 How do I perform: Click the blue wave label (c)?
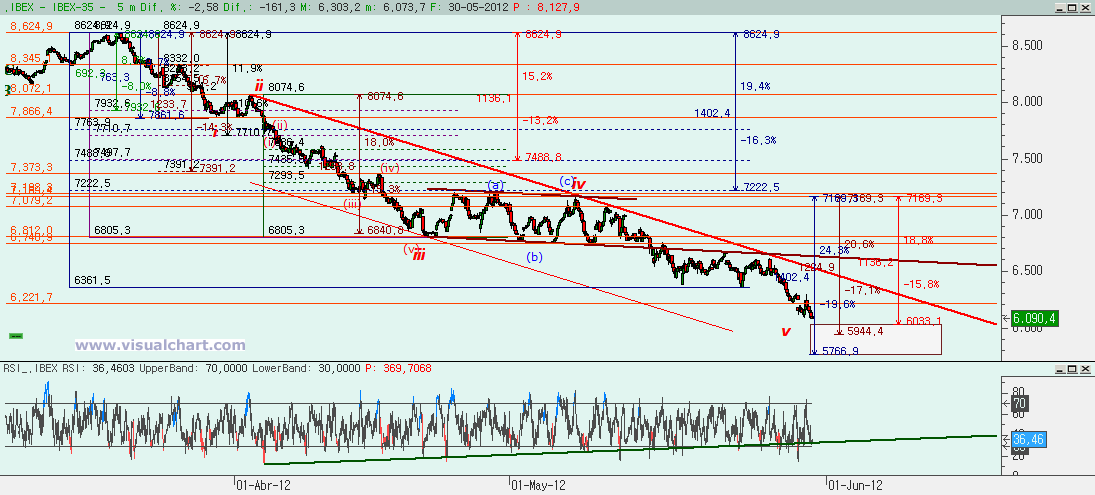(x=566, y=181)
